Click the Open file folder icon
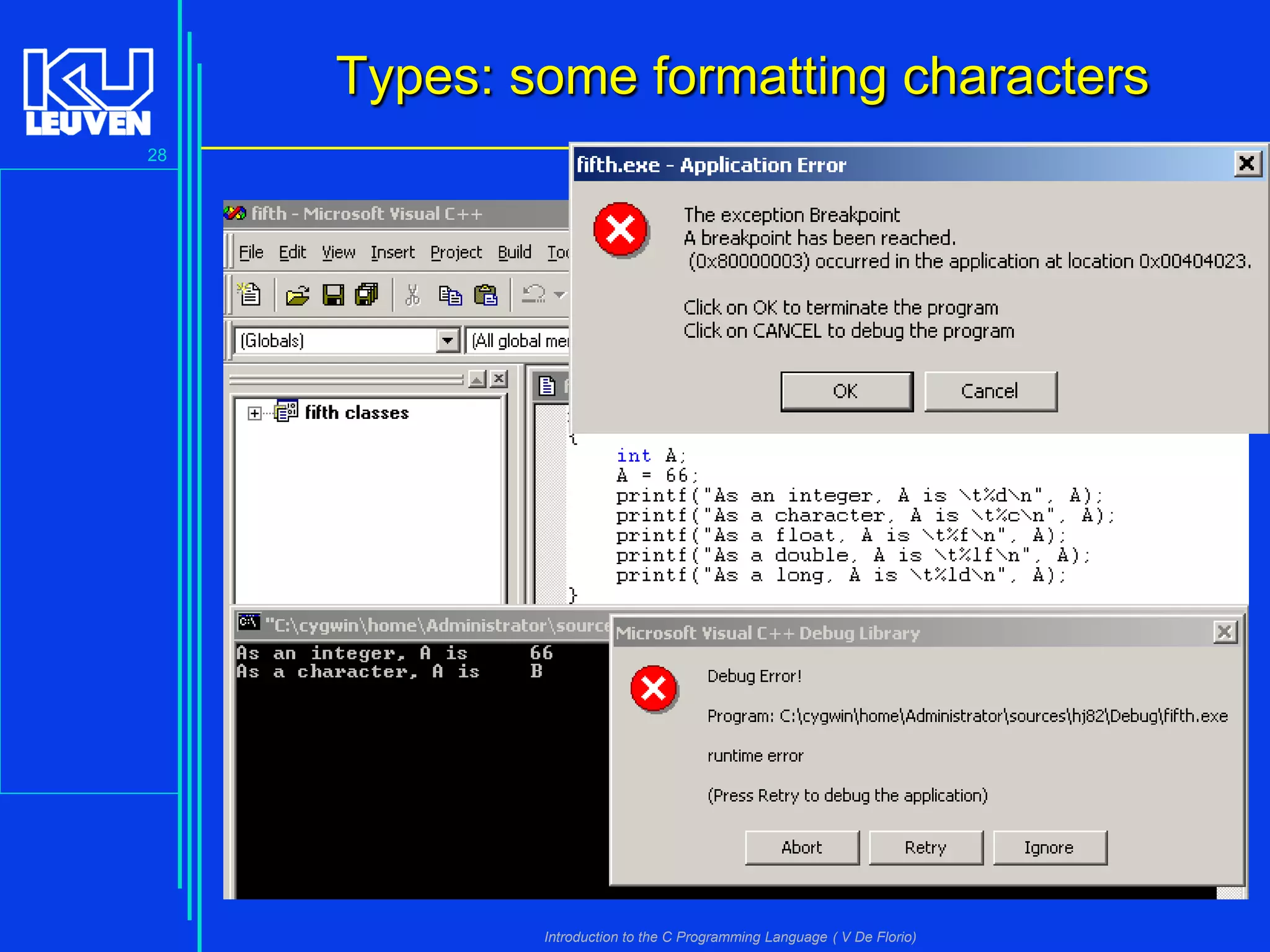Image resolution: width=1270 pixels, height=952 pixels. pos(298,295)
